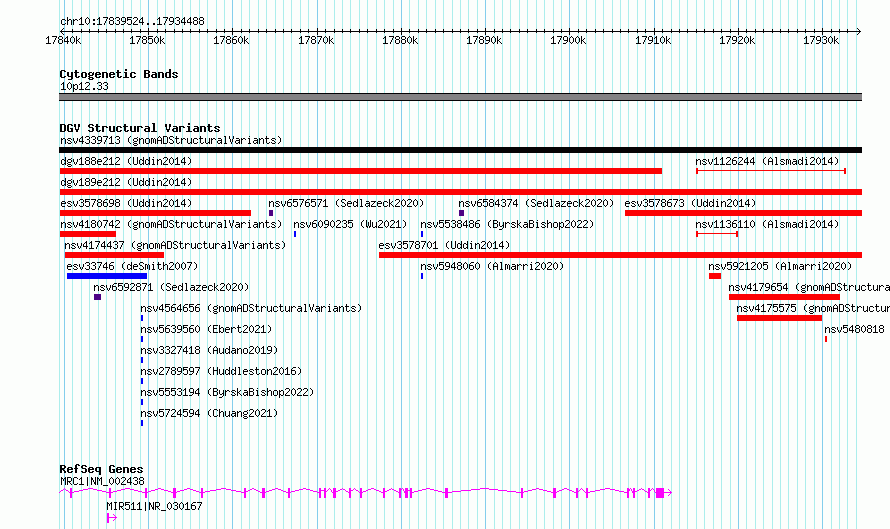Open nsv6576571 (Sedlazeck2020) variant label
890x529 pixels.
pos(346,203)
